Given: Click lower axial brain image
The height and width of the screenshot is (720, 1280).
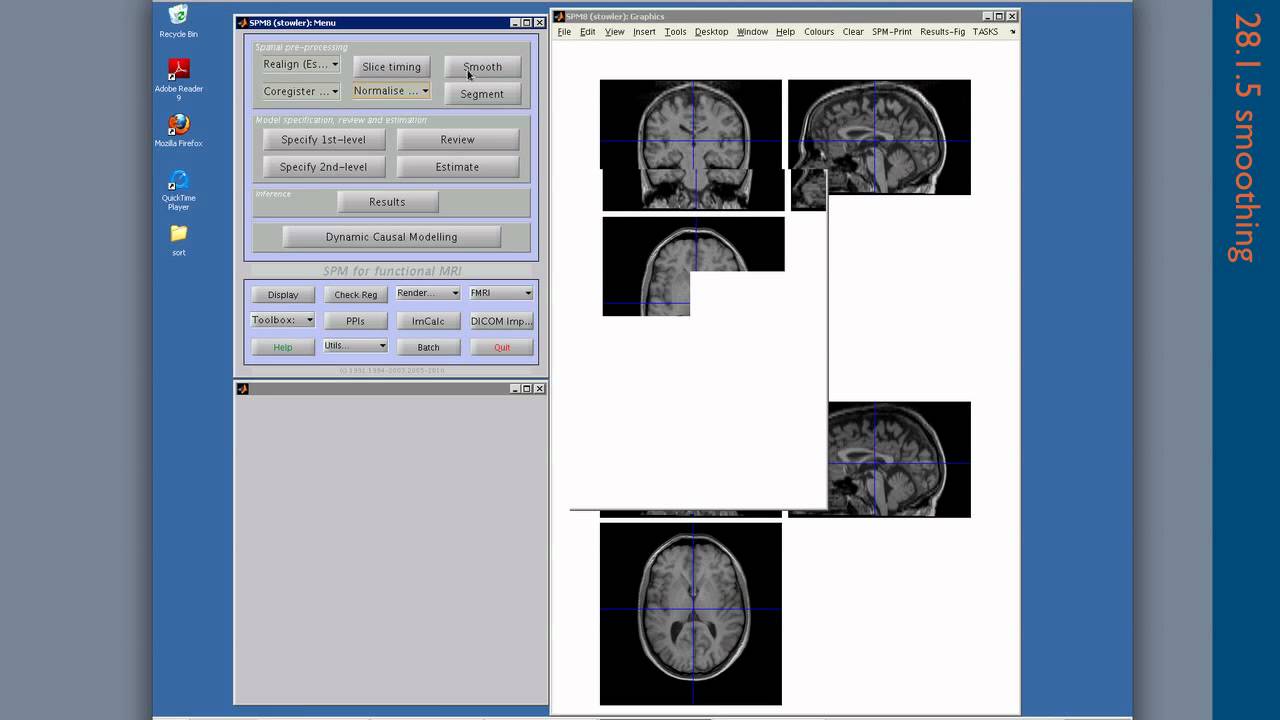Looking at the screenshot, I should point(691,614).
